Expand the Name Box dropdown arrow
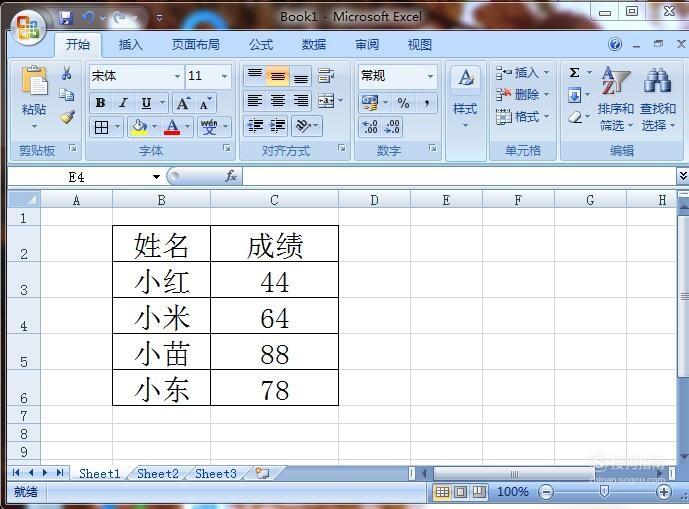This screenshot has width=689, height=509. (x=156, y=177)
